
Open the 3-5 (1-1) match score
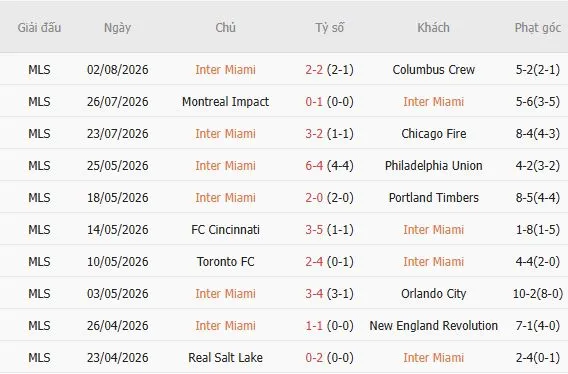pos(329,230)
